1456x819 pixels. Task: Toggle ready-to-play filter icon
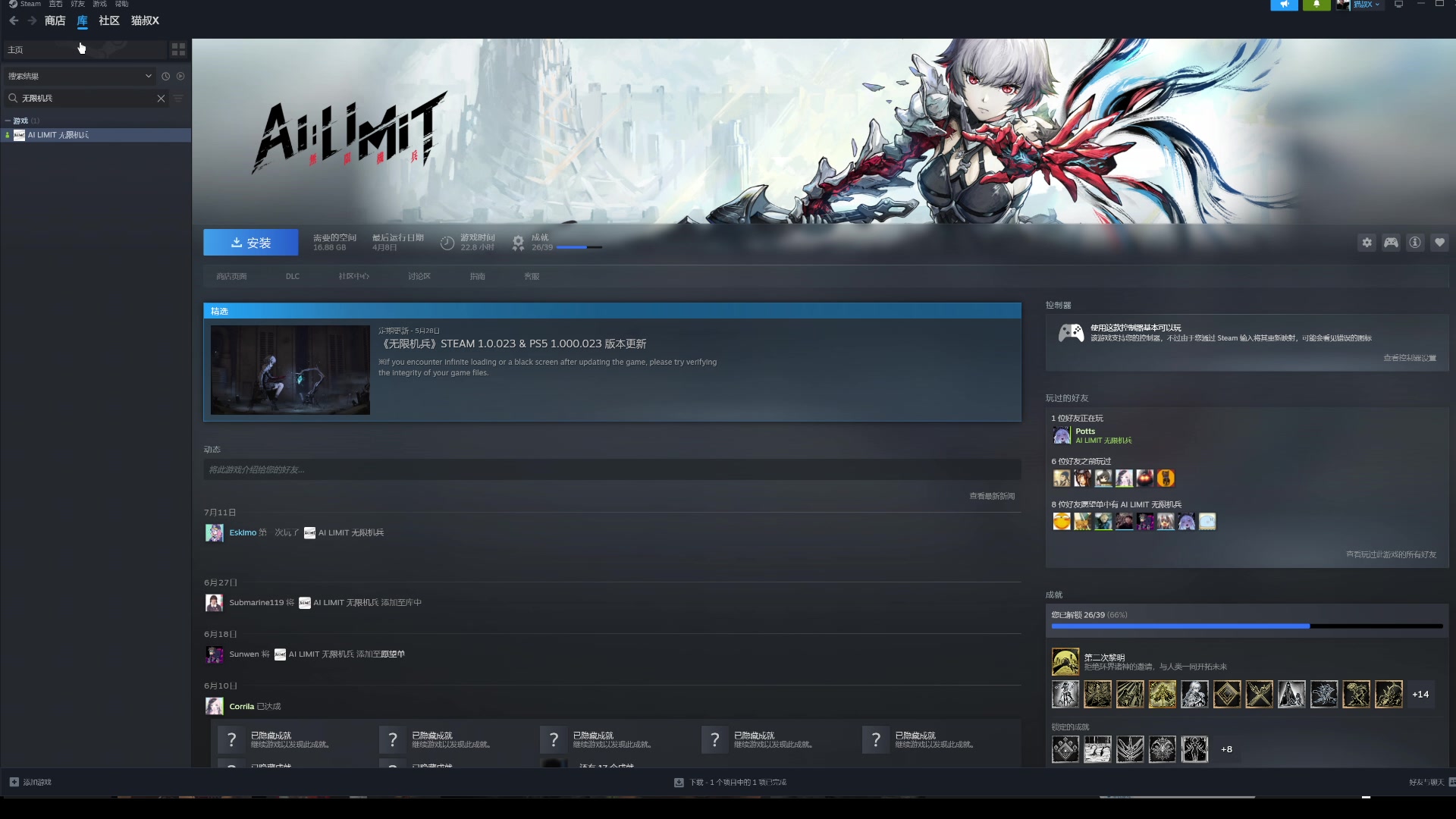click(x=180, y=76)
